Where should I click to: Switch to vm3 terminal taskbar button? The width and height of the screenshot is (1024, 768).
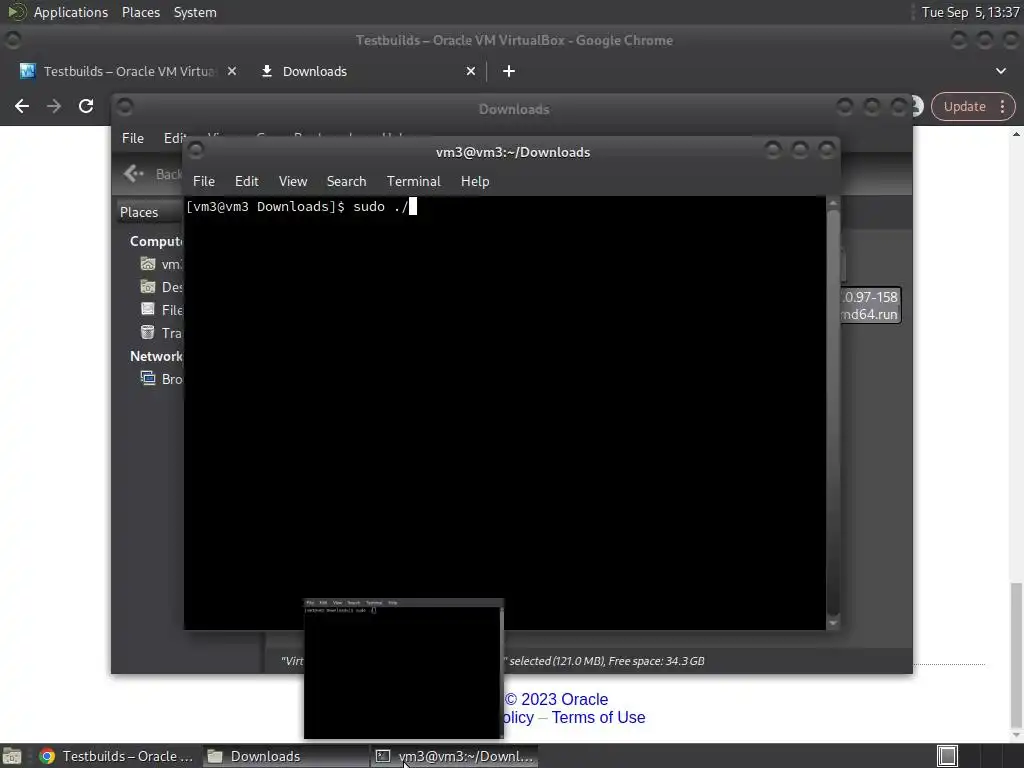click(x=455, y=756)
